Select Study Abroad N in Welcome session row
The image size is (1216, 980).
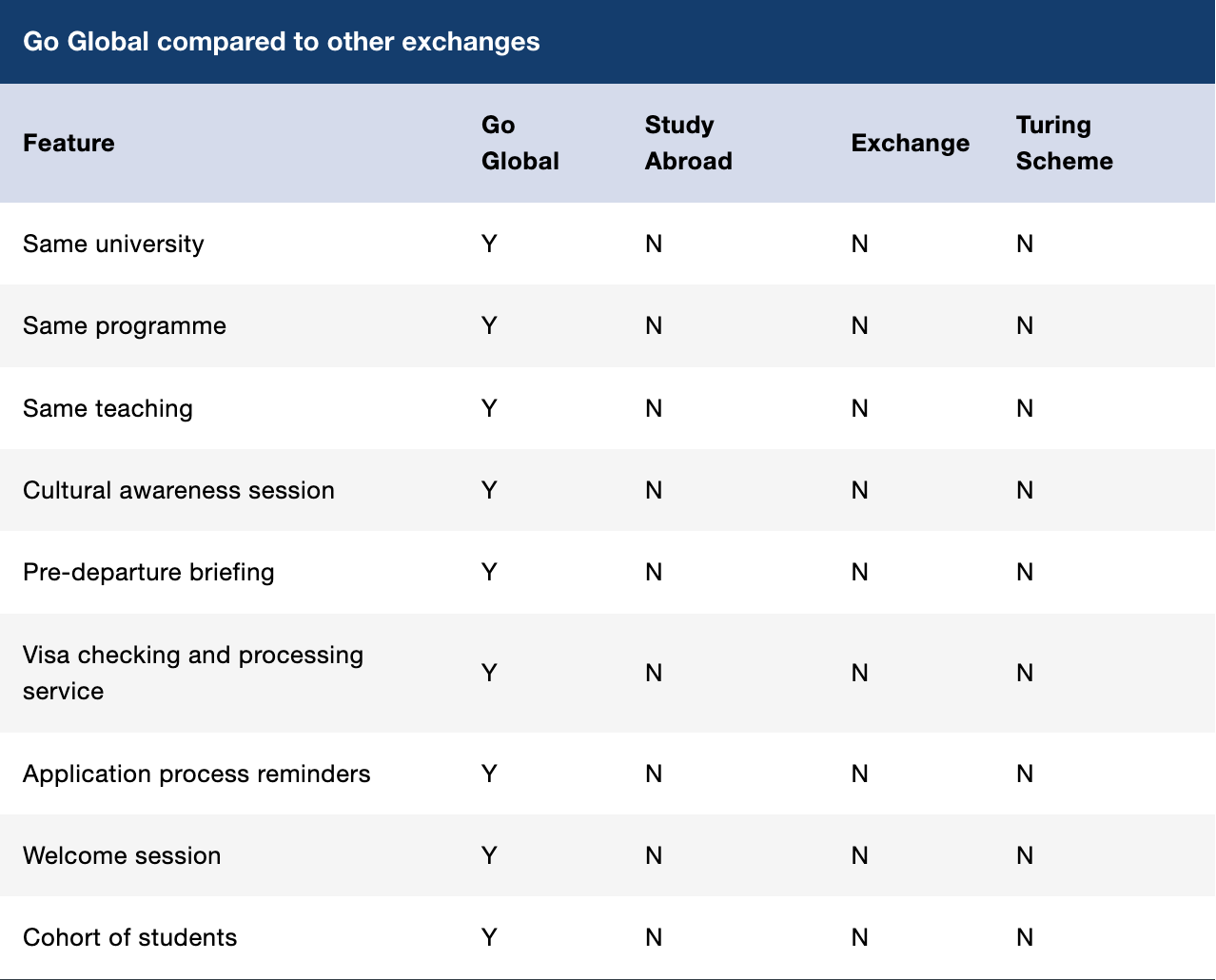point(654,855)
